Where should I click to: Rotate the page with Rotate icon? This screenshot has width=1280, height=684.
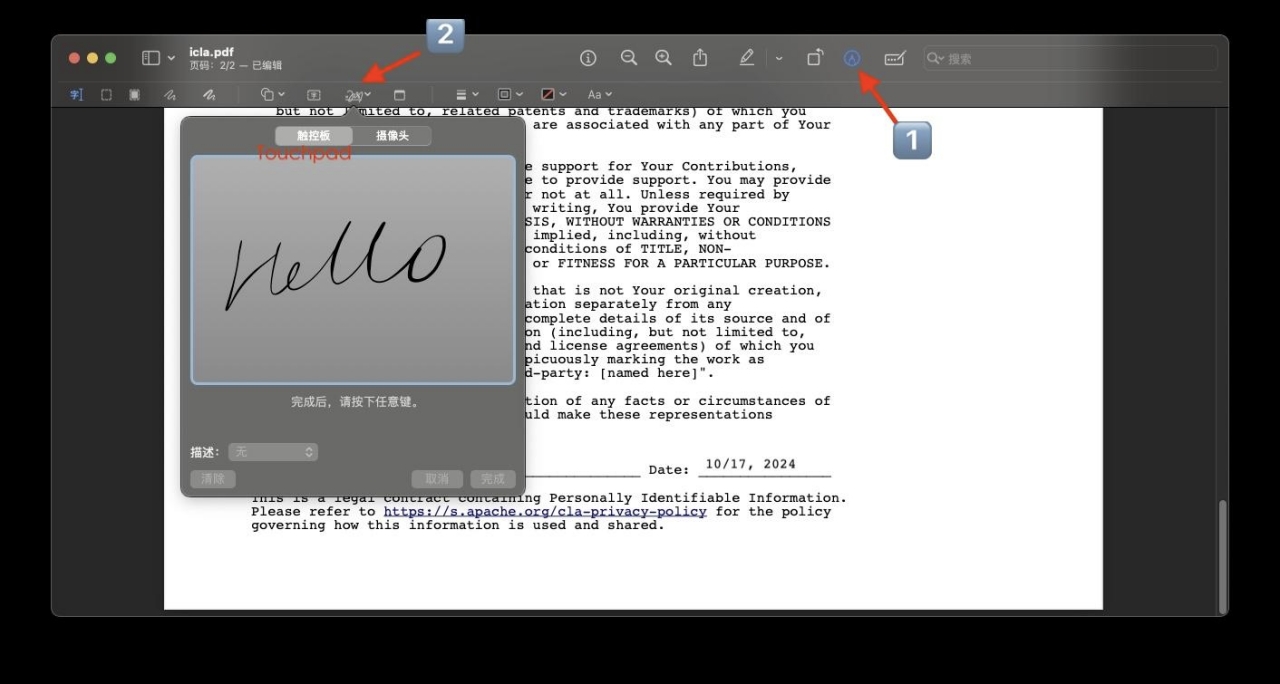pos(815,58)
